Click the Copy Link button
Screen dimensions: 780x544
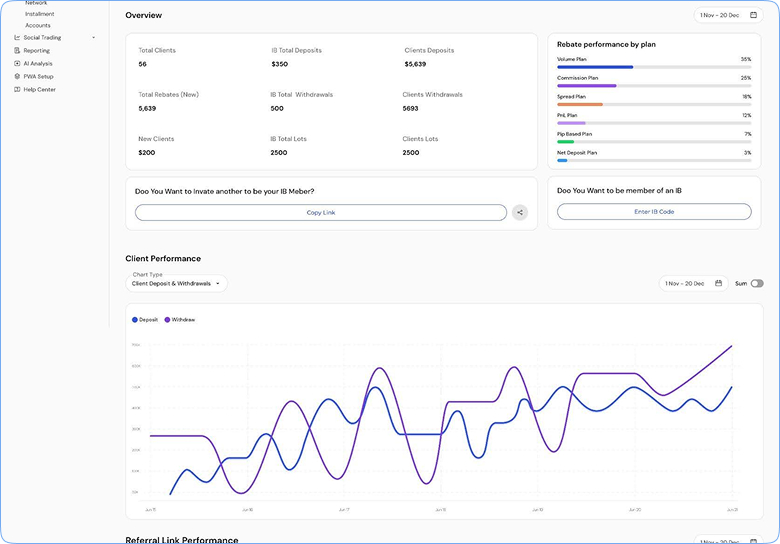(x=321, y=212)
